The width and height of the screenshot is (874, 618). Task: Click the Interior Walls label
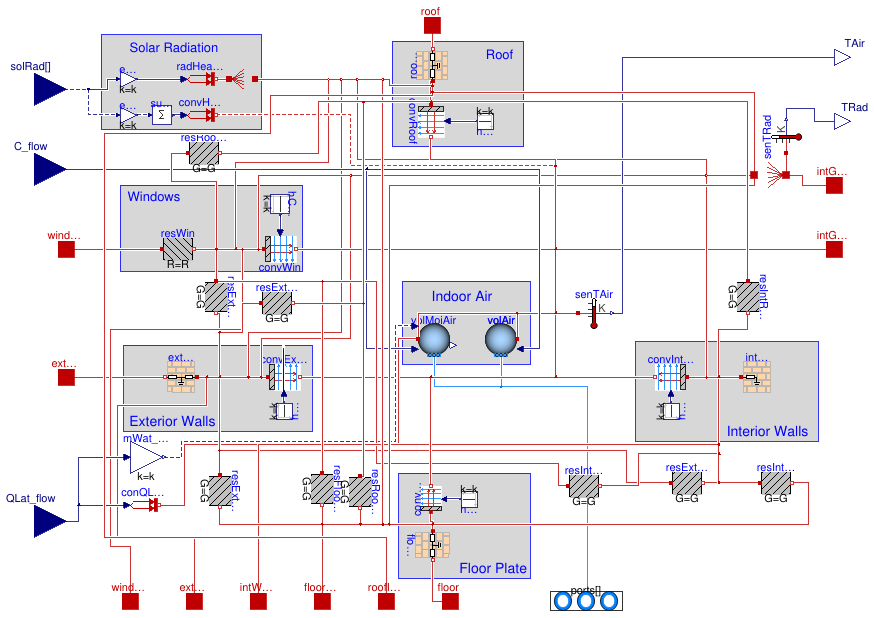click(767, 431)
